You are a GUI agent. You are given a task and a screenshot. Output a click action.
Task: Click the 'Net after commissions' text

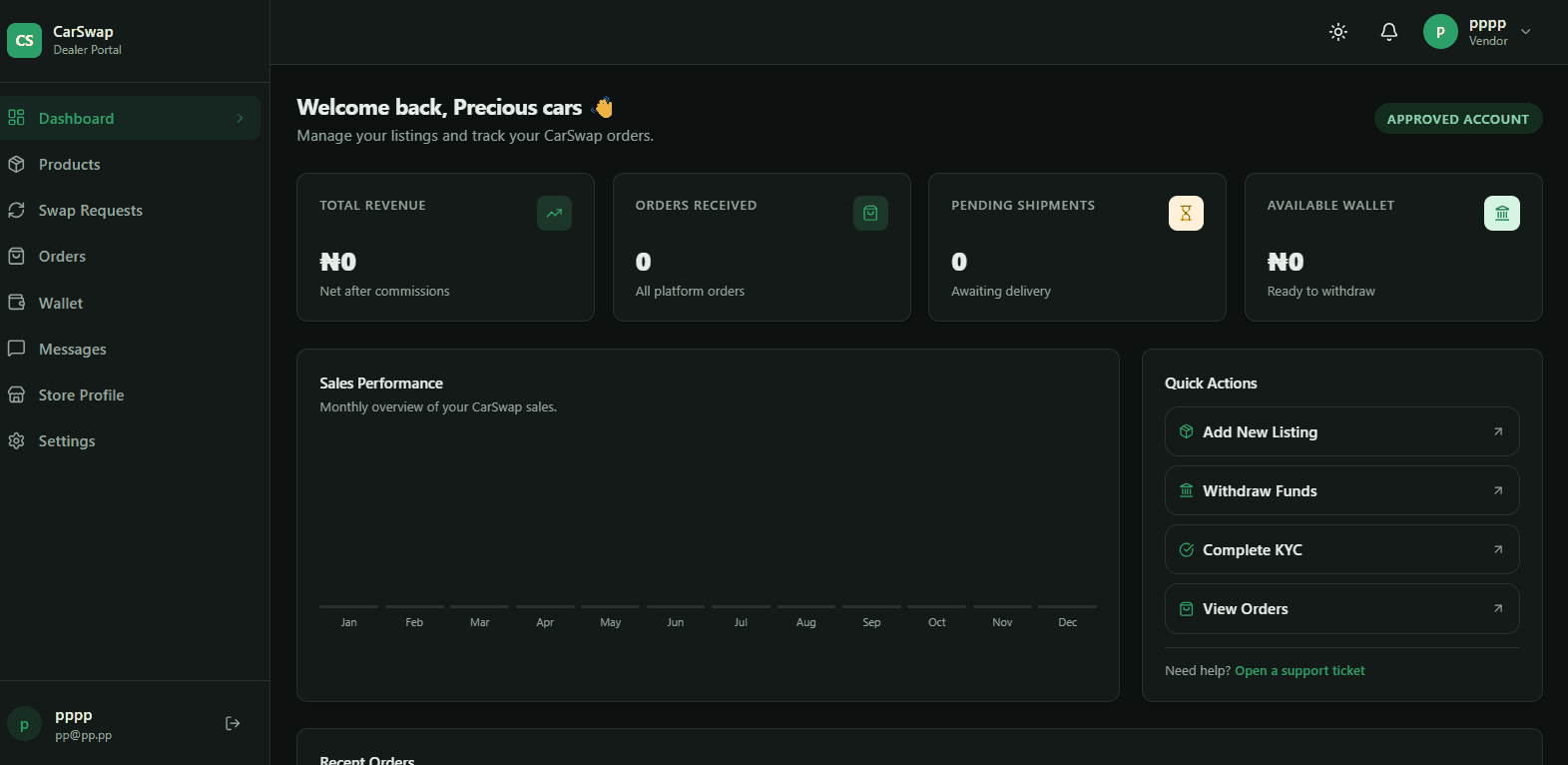tap(384, 291)
